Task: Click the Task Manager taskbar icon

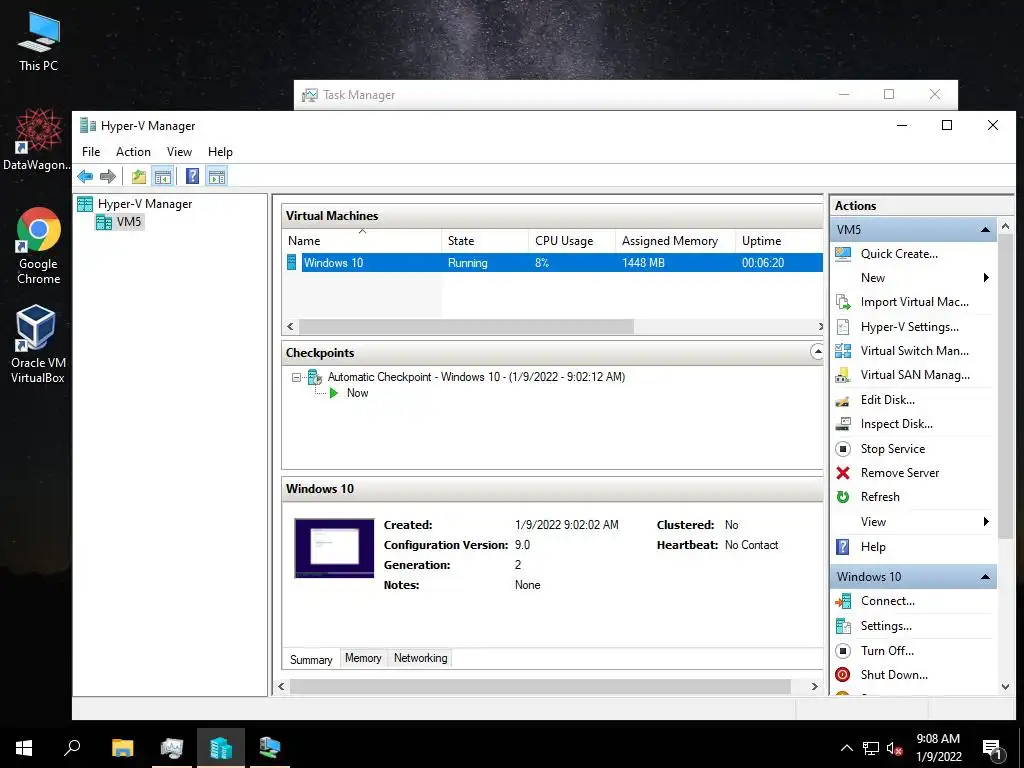Action: 172,748
